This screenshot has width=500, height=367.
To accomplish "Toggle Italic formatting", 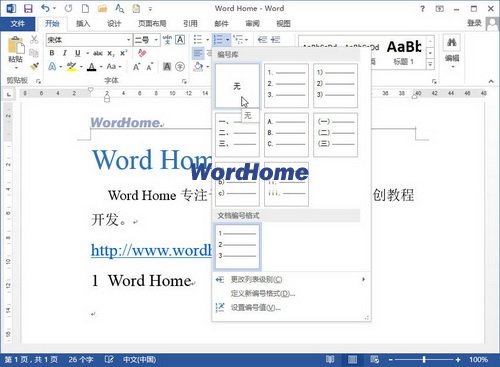I will [x=65, y=53].
